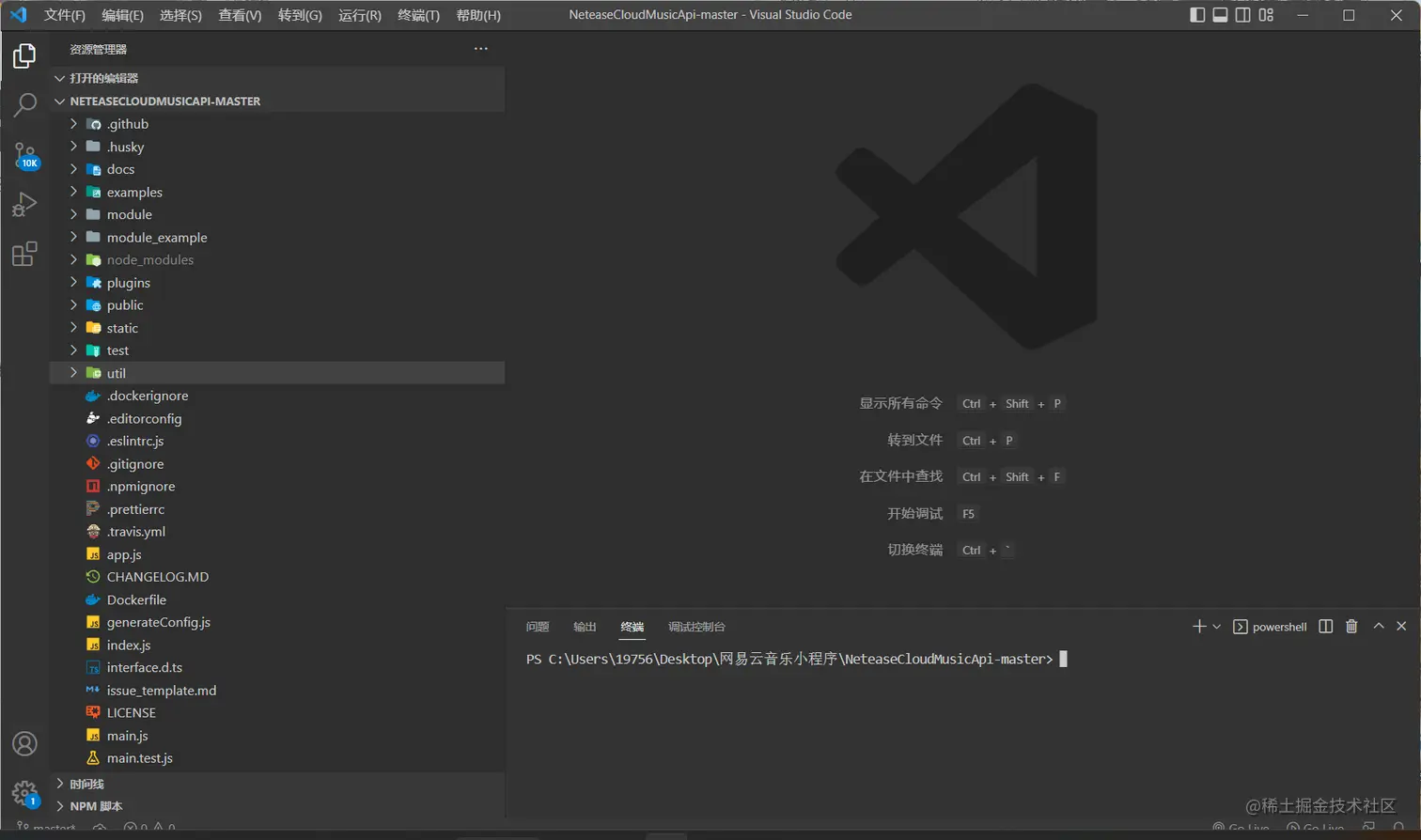Screen dimensions: 1421x840
Task: Expand the module folder
Action: (x=277, y=214)
